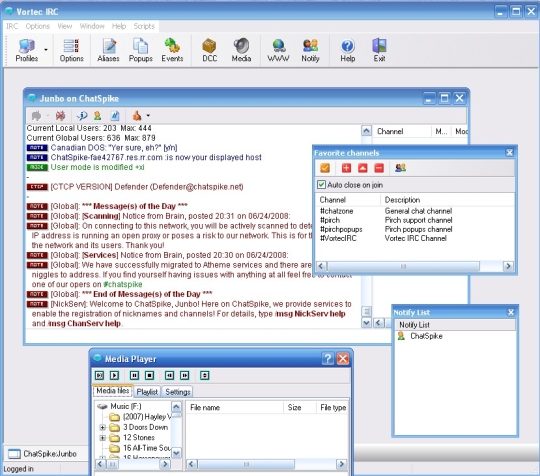Click the Notify List column header
Viewport: 540px width, 476px height.
click(x=455, y=325)
